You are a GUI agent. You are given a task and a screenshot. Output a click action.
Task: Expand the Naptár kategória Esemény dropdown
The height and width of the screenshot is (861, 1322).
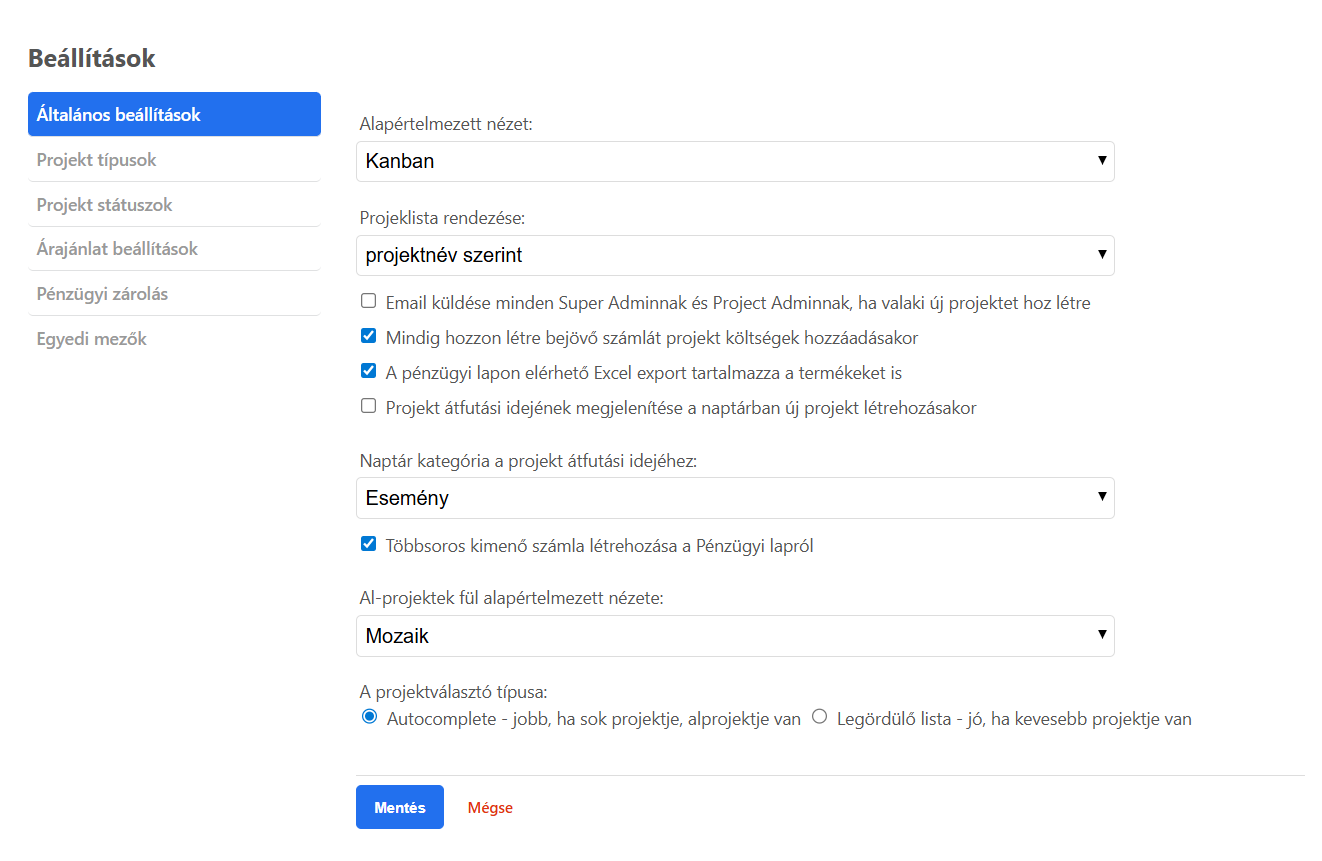(735, 498)
